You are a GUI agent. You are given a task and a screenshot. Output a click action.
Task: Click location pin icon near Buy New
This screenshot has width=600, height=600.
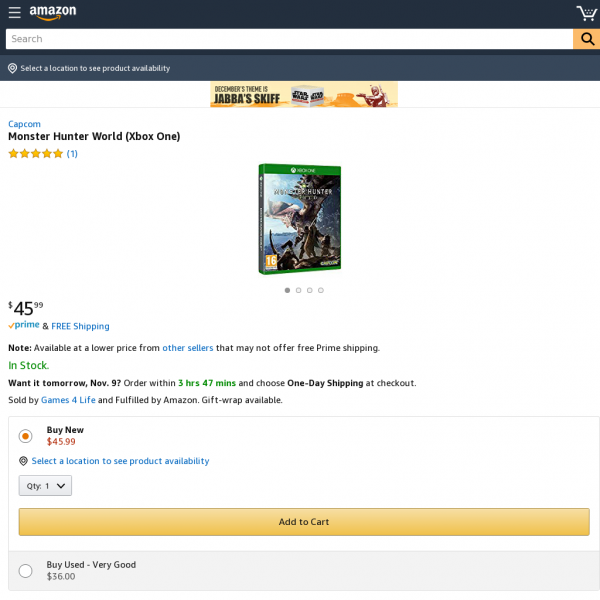tap(23, 461)
